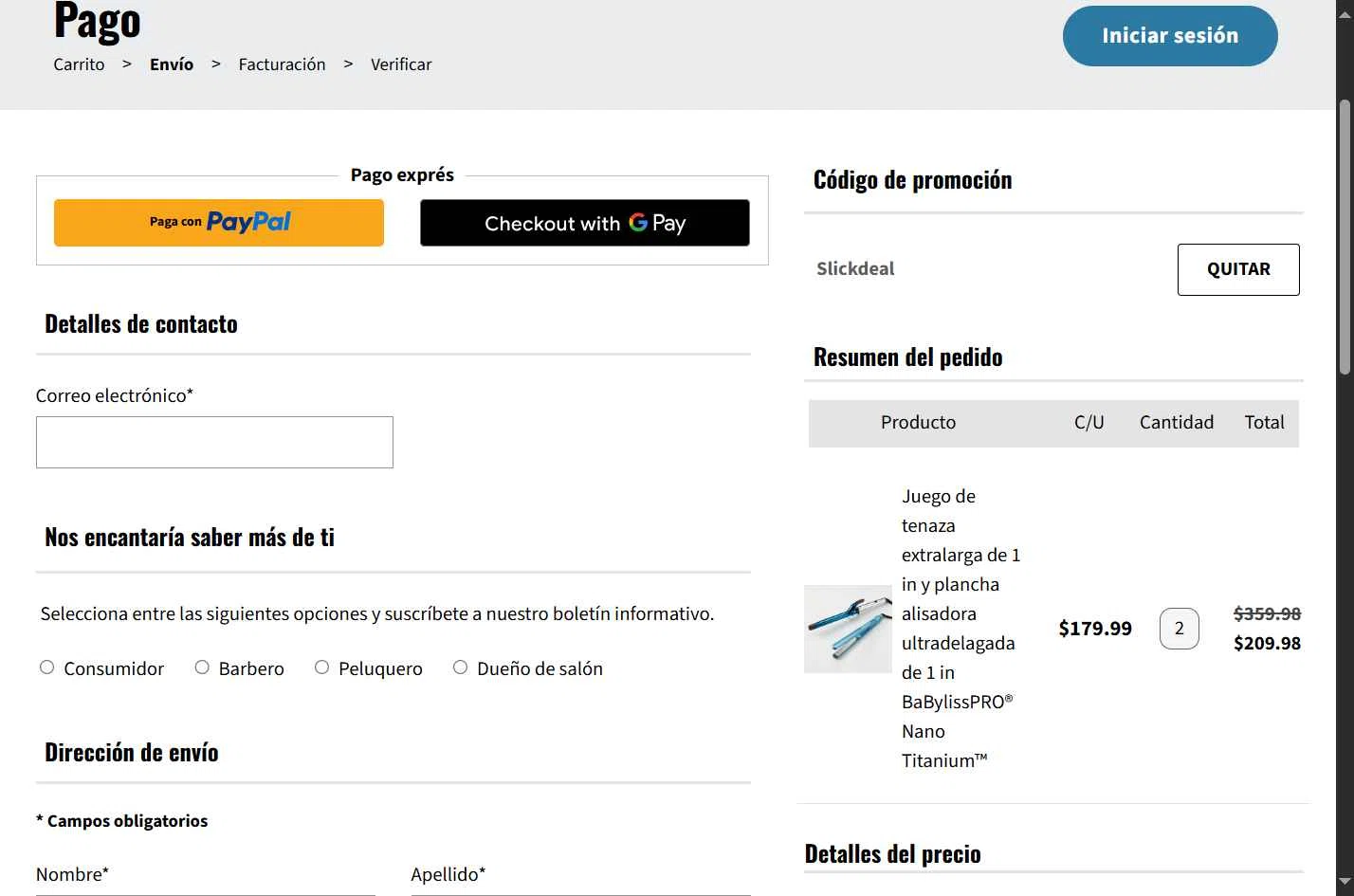The height and width of the screenshot is (896, 1354).
Task: Click the Pago page title
Action: point(98,21)
